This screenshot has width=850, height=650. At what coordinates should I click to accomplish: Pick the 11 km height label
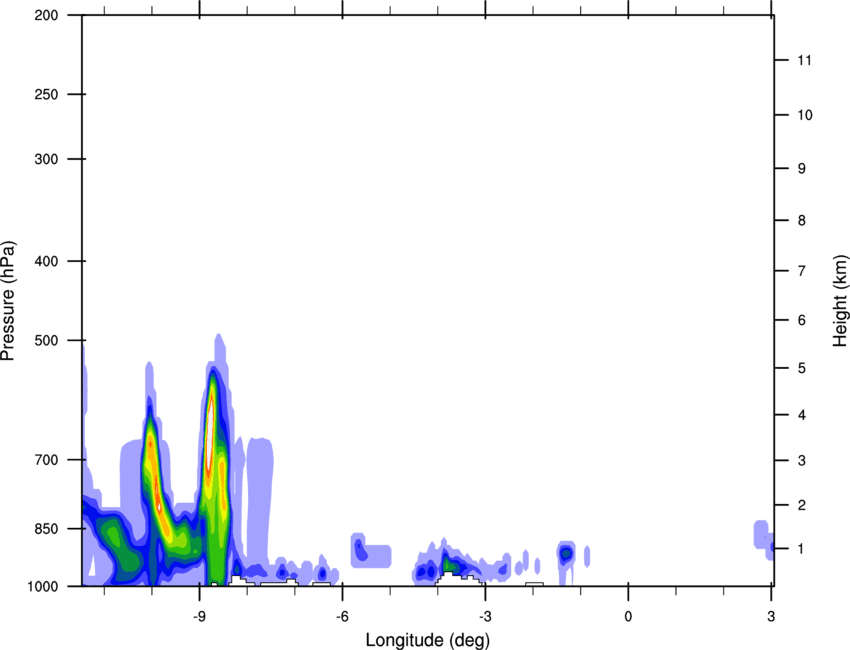pos(804,60)
